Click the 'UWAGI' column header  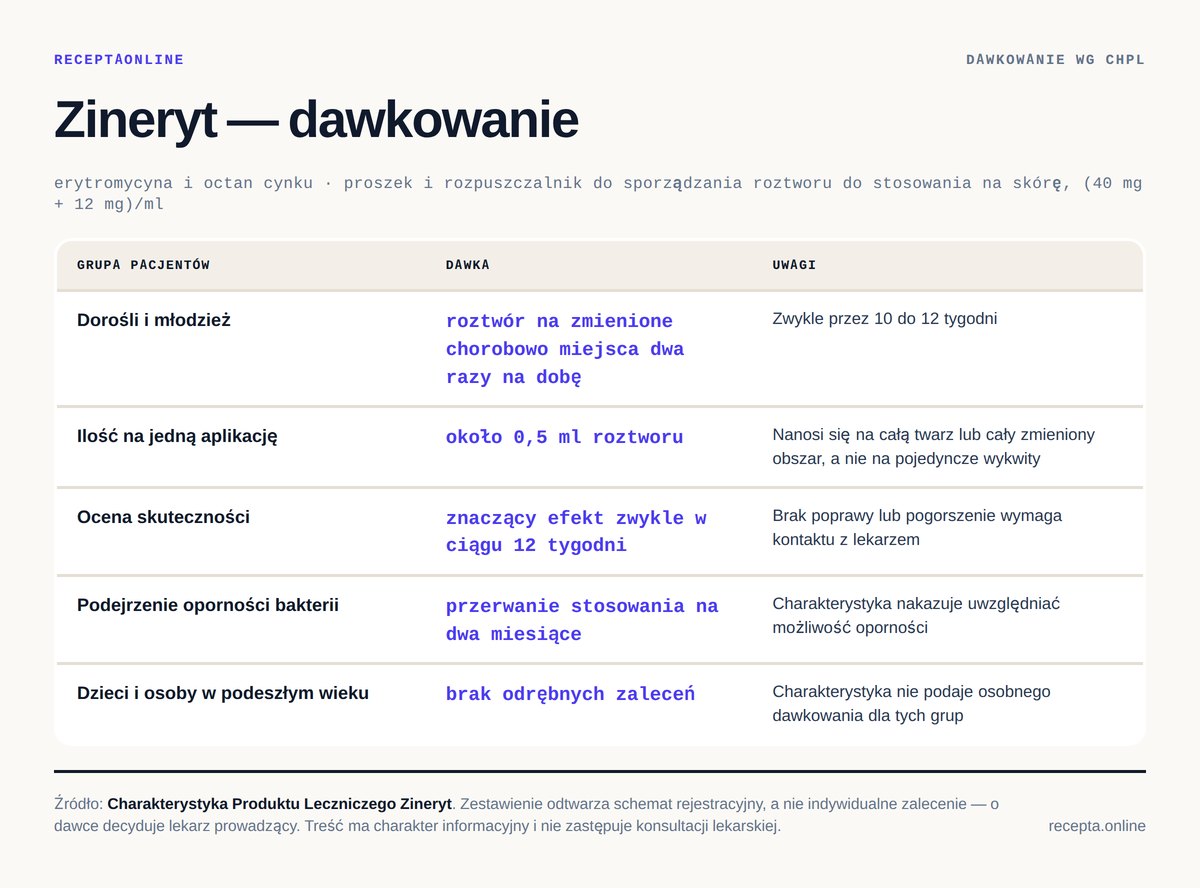click(x=794, y=265)
